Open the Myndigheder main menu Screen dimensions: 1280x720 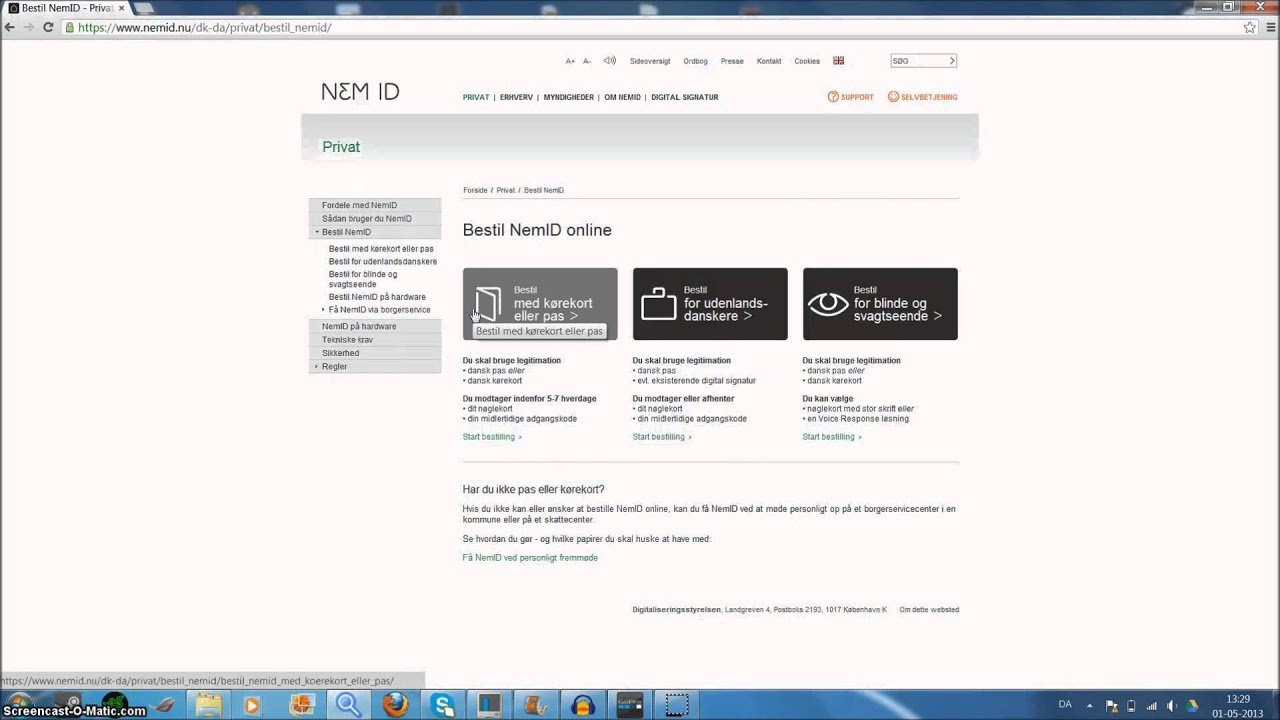tap(568, 97)
